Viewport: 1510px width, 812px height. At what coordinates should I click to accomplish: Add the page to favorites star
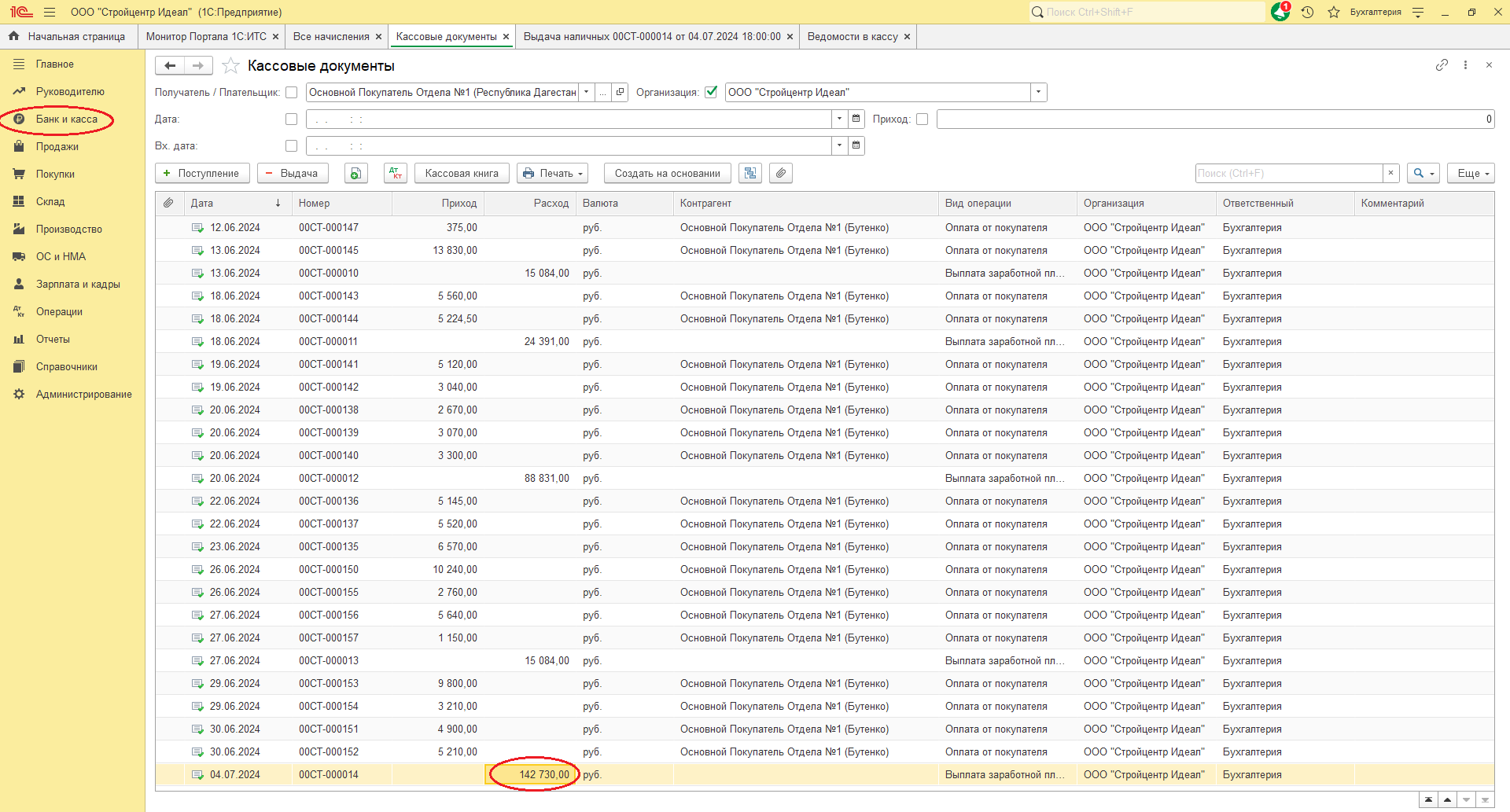[x=230, y=66]
